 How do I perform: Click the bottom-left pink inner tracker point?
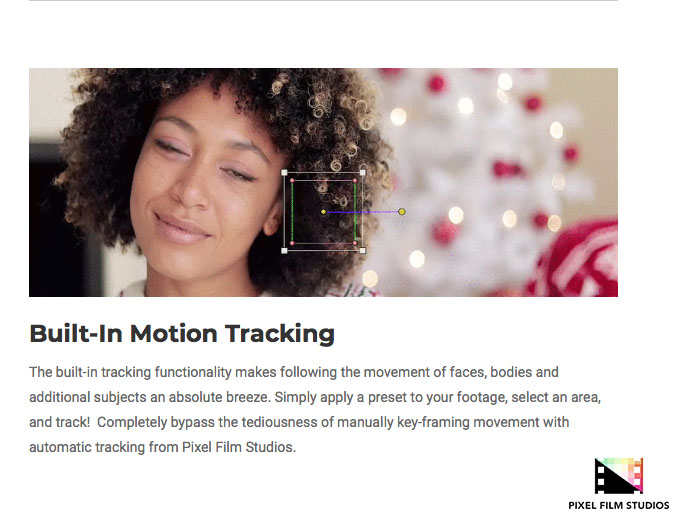point(292,243)
